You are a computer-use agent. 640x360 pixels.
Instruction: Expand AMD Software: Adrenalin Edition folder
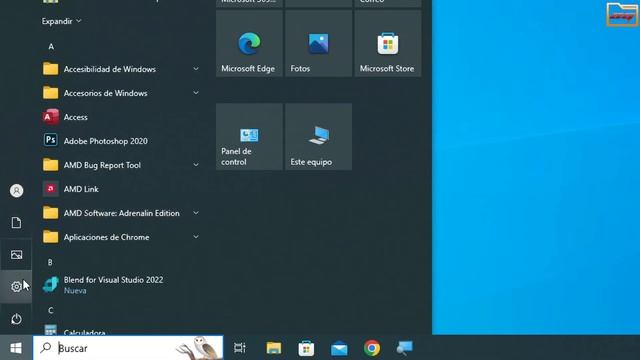tap(121, 213)
